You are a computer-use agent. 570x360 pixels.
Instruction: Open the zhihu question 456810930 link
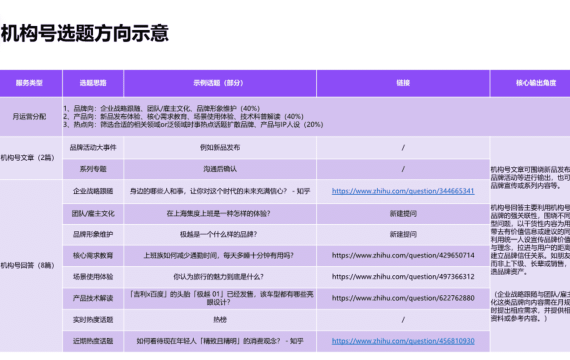(x=403, y=341)
